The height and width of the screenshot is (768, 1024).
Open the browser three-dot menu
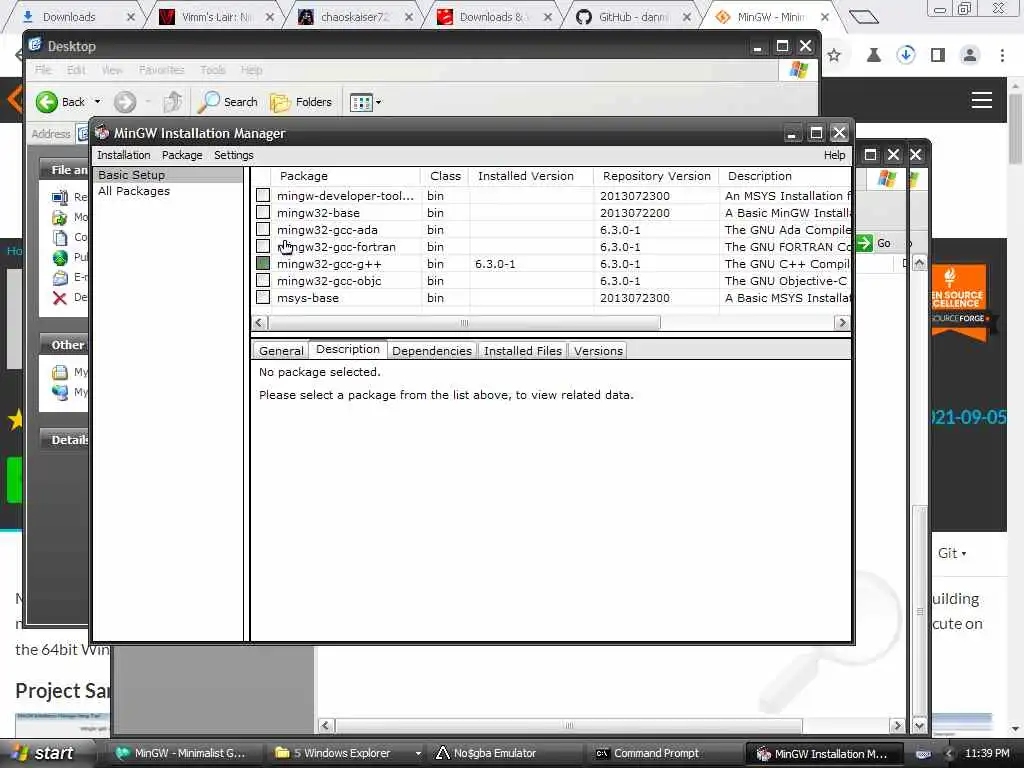[x=1002, y=56]
